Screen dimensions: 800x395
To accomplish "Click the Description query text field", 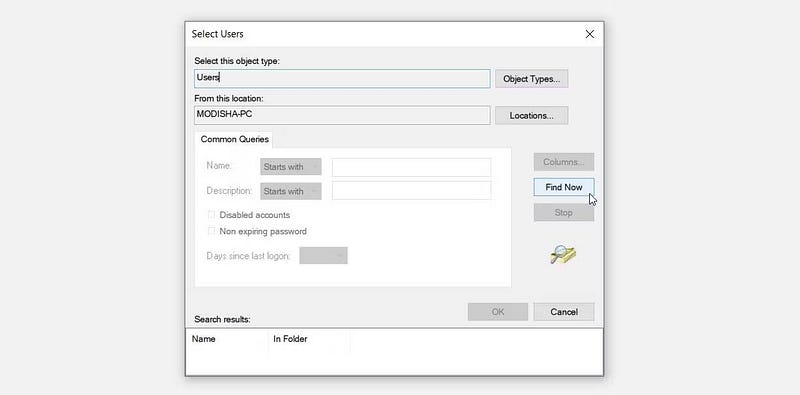I will [x=412, y=190].
